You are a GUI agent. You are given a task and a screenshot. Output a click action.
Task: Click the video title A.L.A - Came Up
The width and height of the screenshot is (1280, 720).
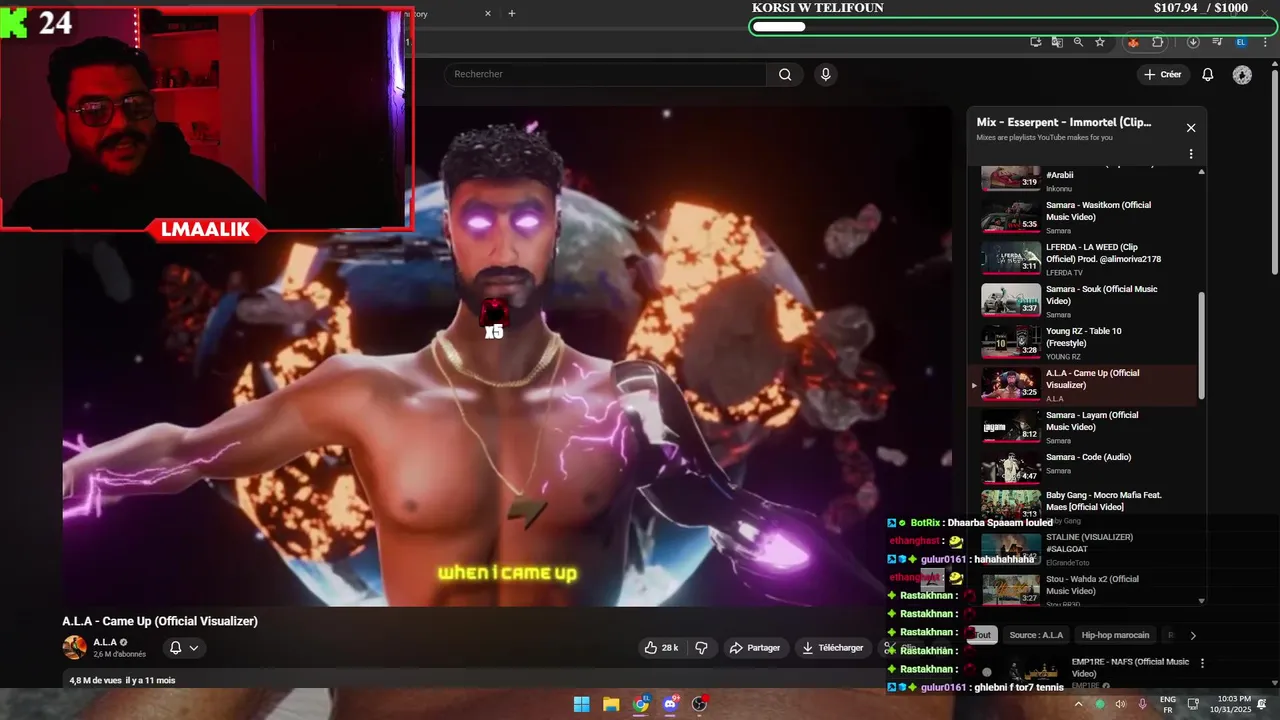coord(160,621)
